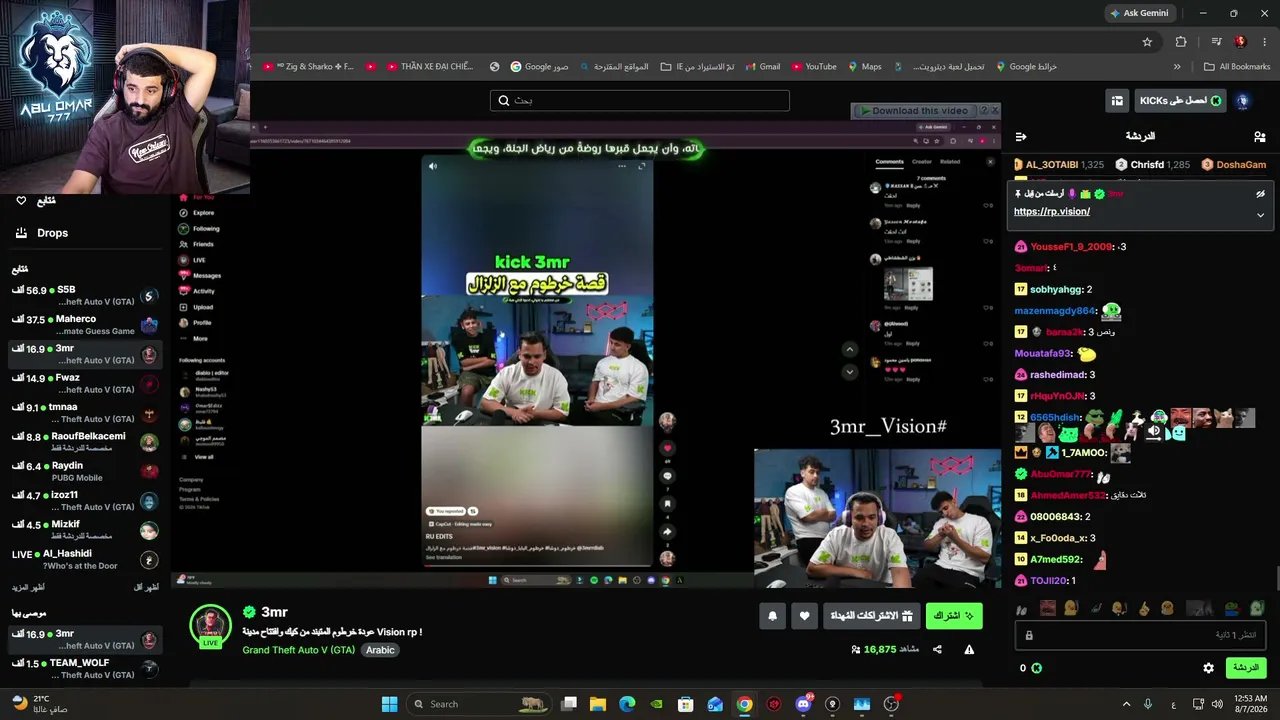Click the Get KICKs button
The image size is (1280, 720).
1181,101
